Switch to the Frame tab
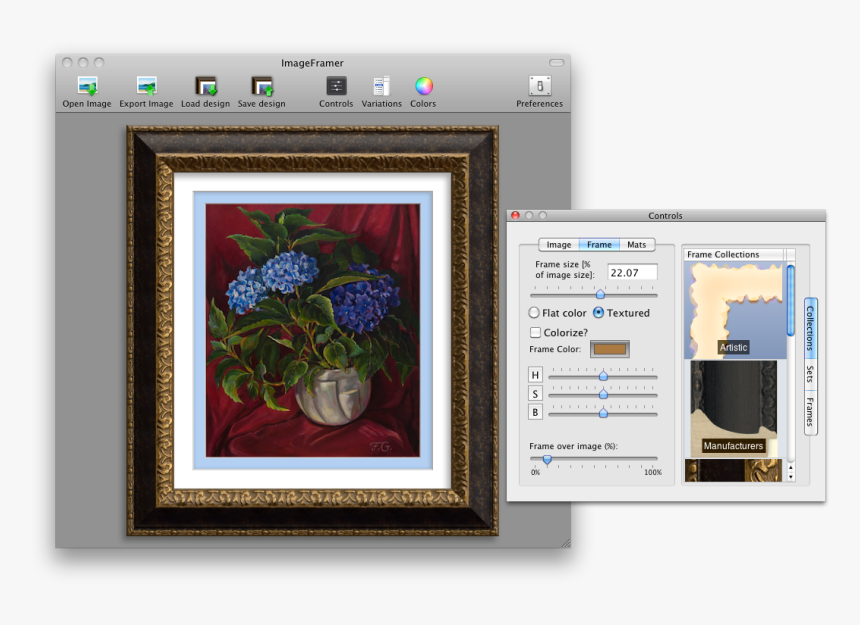The height and width of the screenshot is (625, 860). (599, 245)
